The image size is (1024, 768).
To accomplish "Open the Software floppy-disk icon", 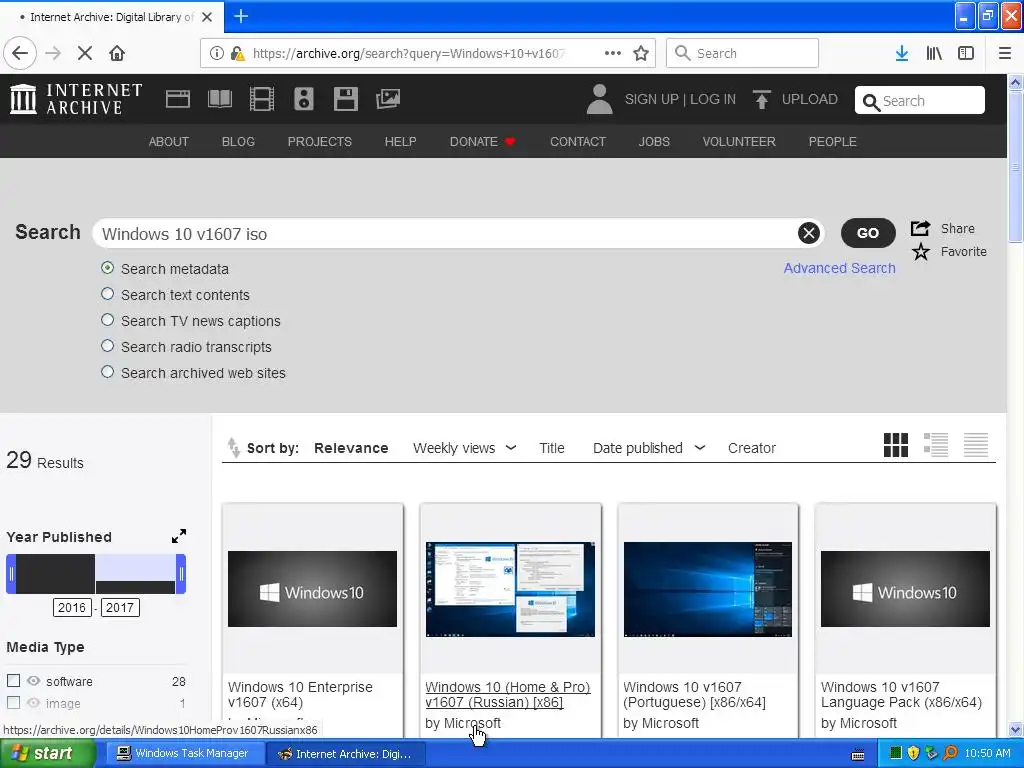I will (x=345, y=99).
